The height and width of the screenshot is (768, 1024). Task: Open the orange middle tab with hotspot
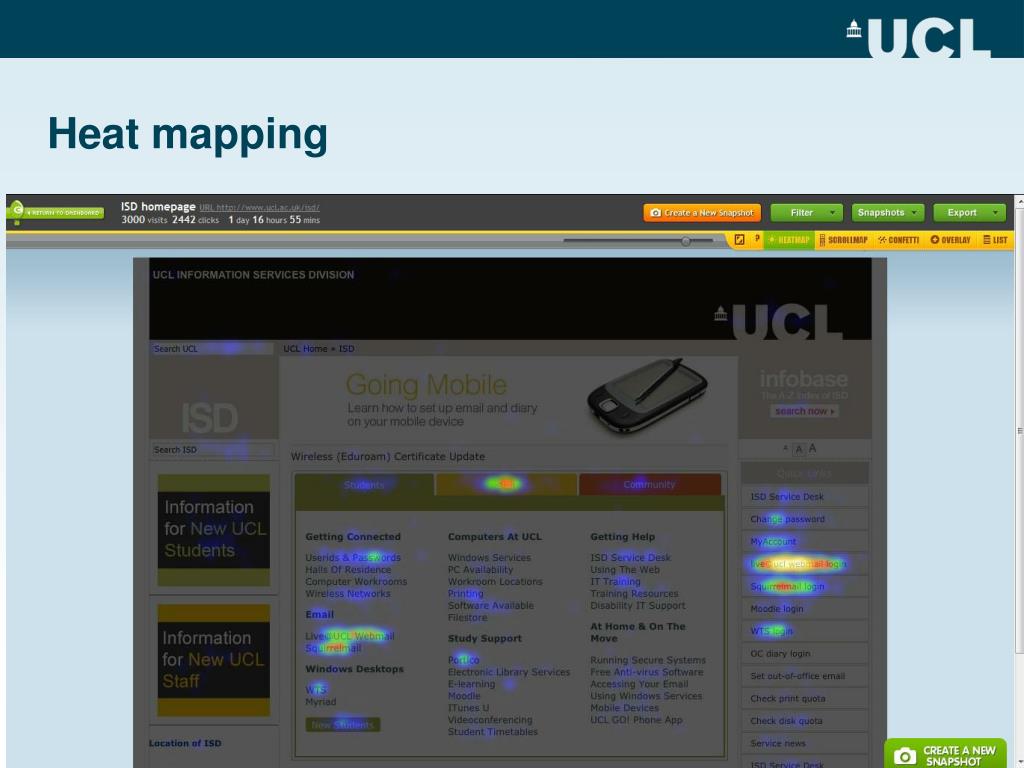tap(506, 484)
